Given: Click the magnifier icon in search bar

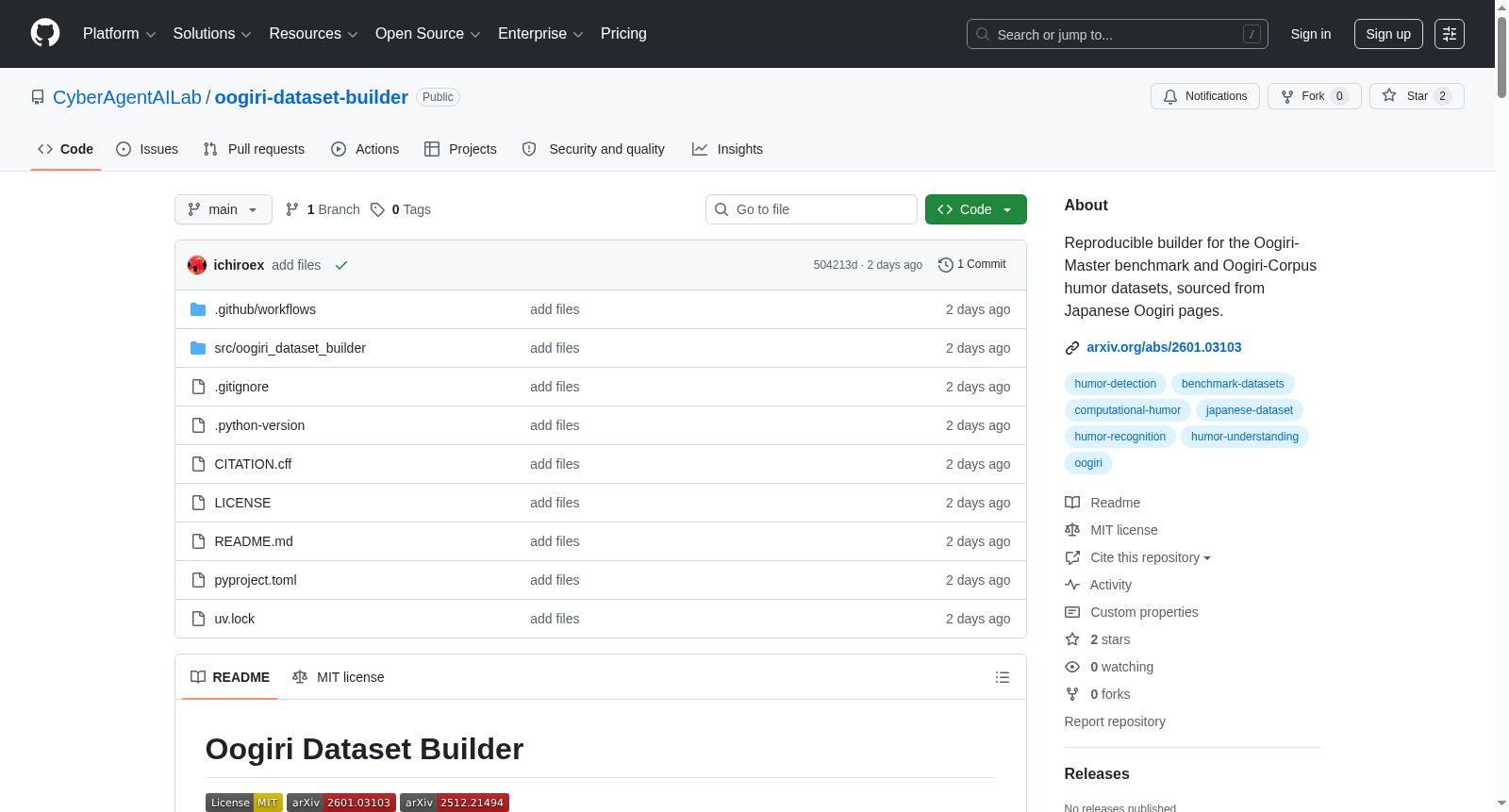Looking at the screenshot, I should coord(983,34).
